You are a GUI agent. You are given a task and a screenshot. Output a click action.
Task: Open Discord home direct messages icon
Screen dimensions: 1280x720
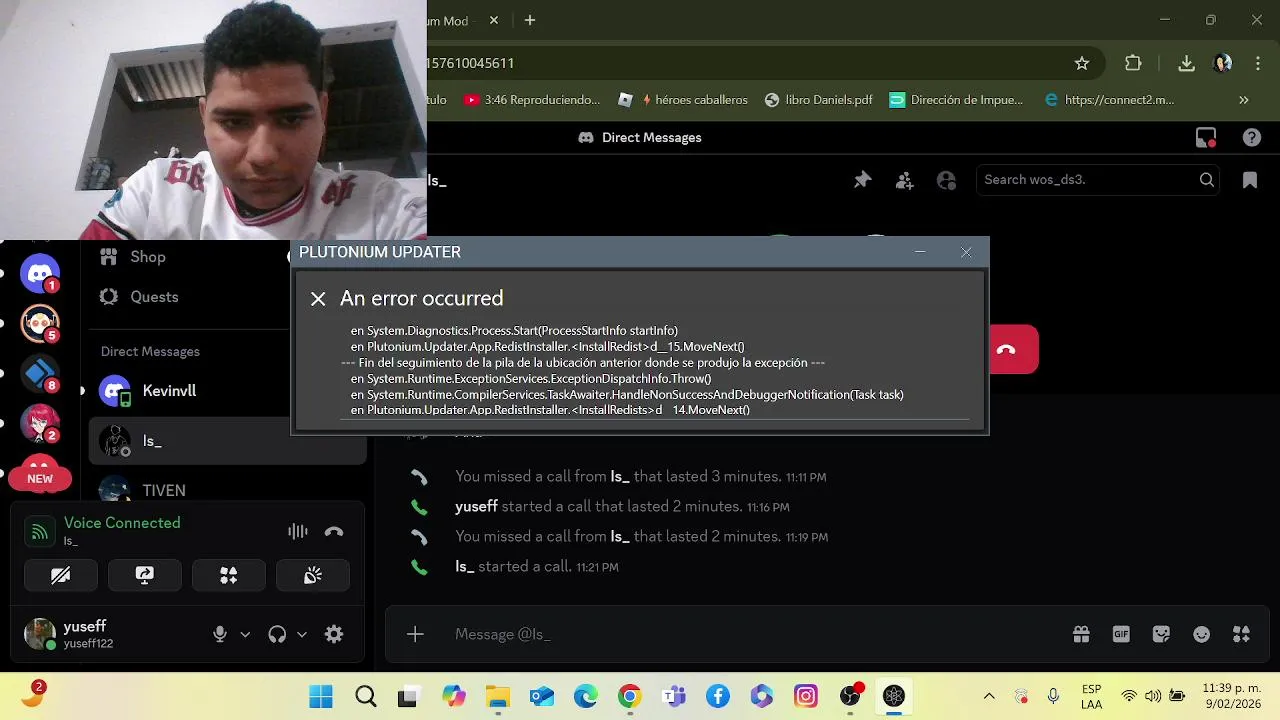pos(40,273)
